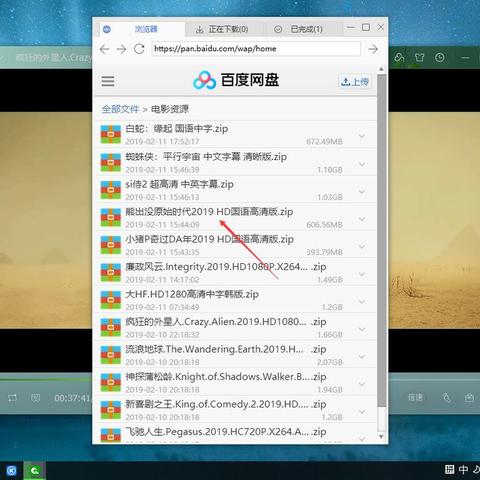480x480 pixels.
Task: Open the blue K taskbar app icon
Action: click(12, 471)
